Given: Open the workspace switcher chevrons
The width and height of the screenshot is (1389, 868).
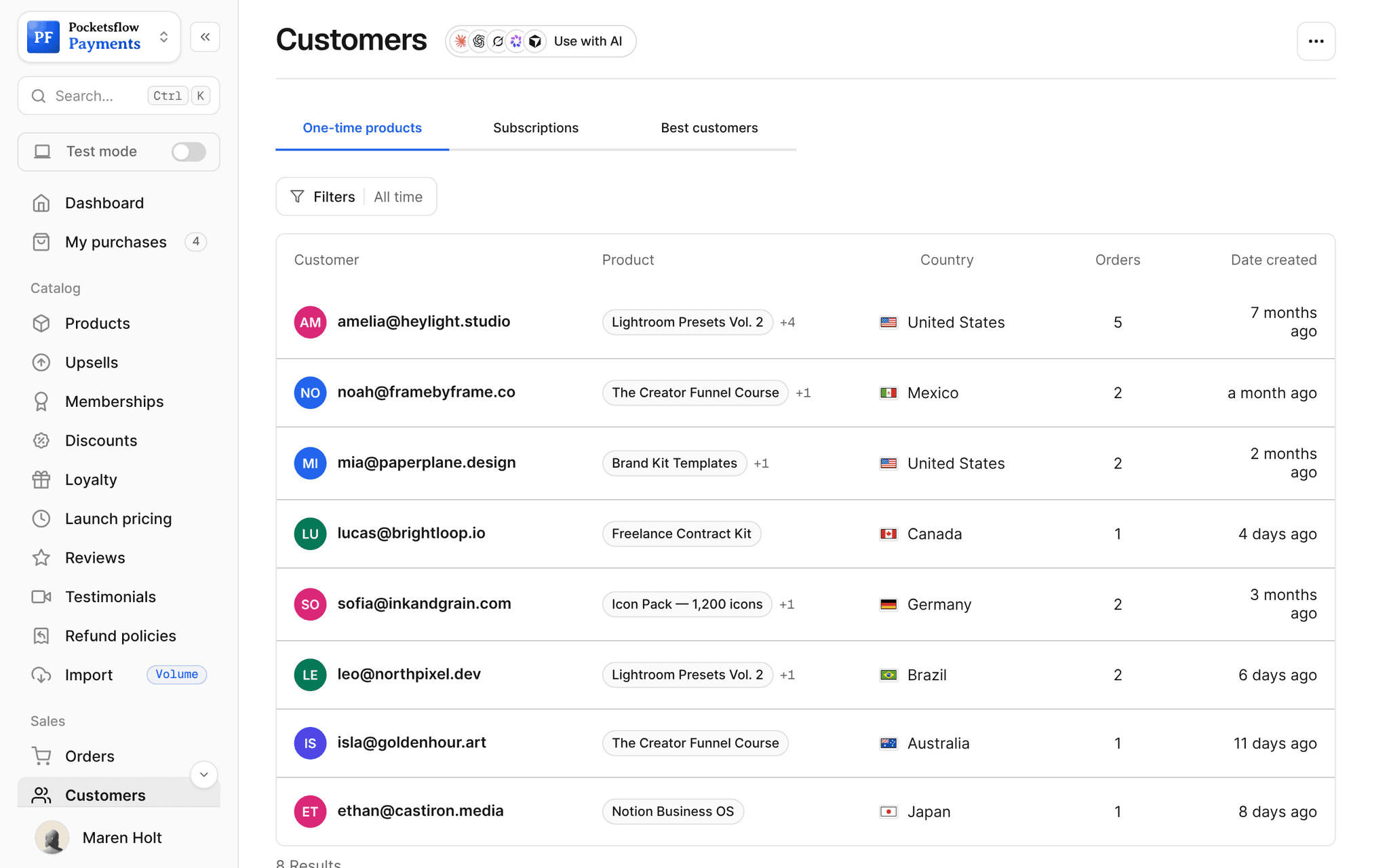Looking at the screenshot, I should pyautogui.click(x=163, y=37).
